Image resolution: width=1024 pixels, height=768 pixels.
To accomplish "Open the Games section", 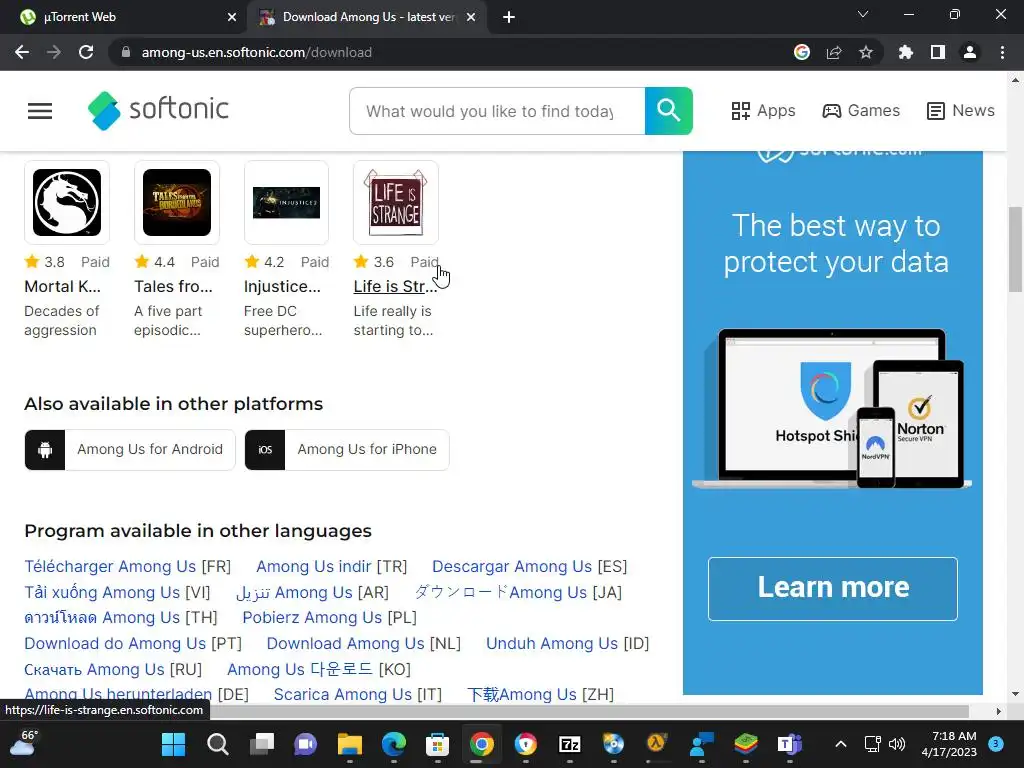I will click(x=861, y=111).
